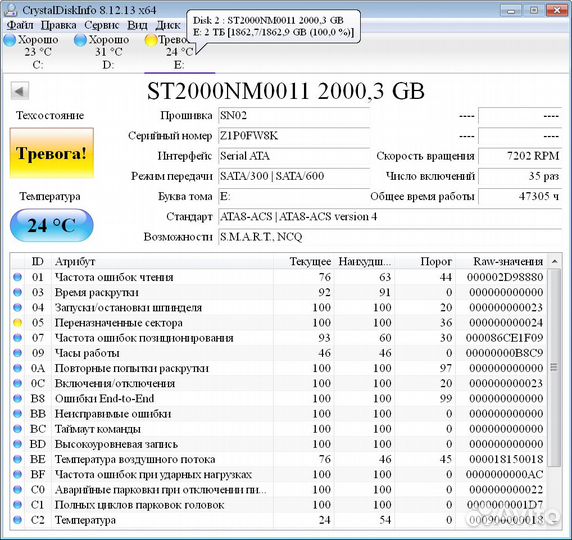The image size is (572, 540).
Task: Click the yellow Тревога! health status button
Action: tap(51, 153)
